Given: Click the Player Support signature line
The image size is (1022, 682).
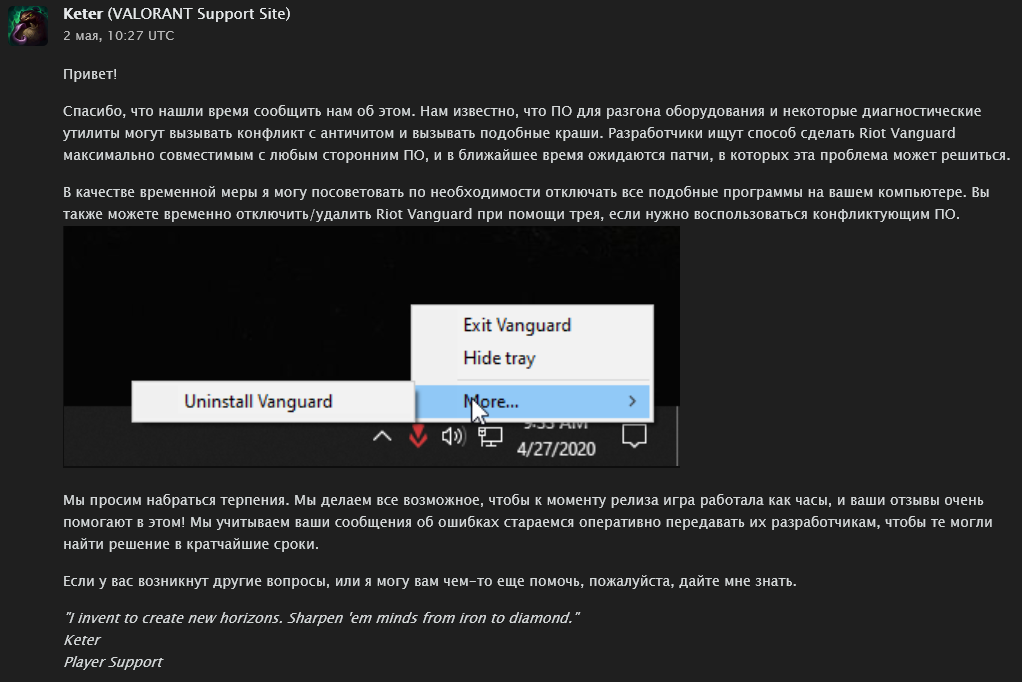Looking at the screenshot, I should 113,662.
